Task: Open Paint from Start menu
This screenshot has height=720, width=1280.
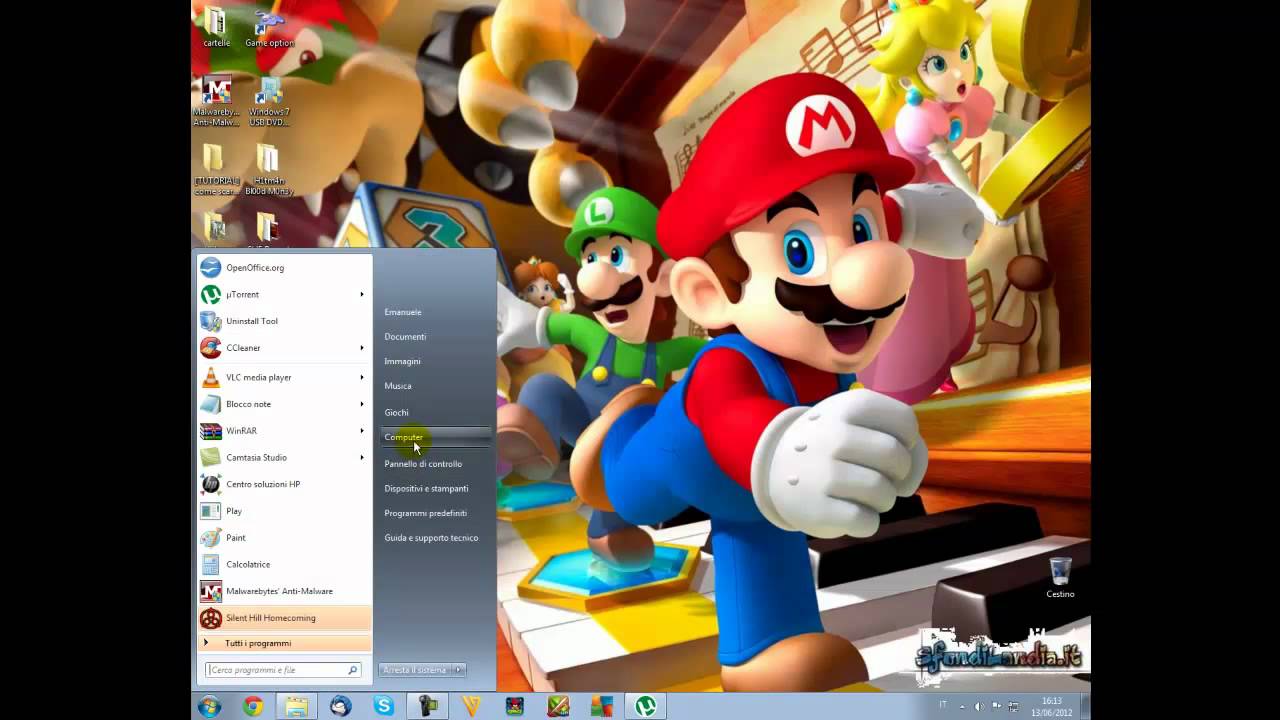Action: coord(284,538)
